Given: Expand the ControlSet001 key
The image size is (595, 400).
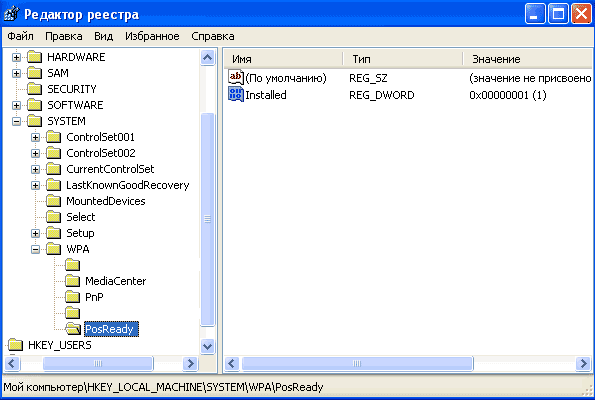Looking at the screenshot, I should point(35,137).
